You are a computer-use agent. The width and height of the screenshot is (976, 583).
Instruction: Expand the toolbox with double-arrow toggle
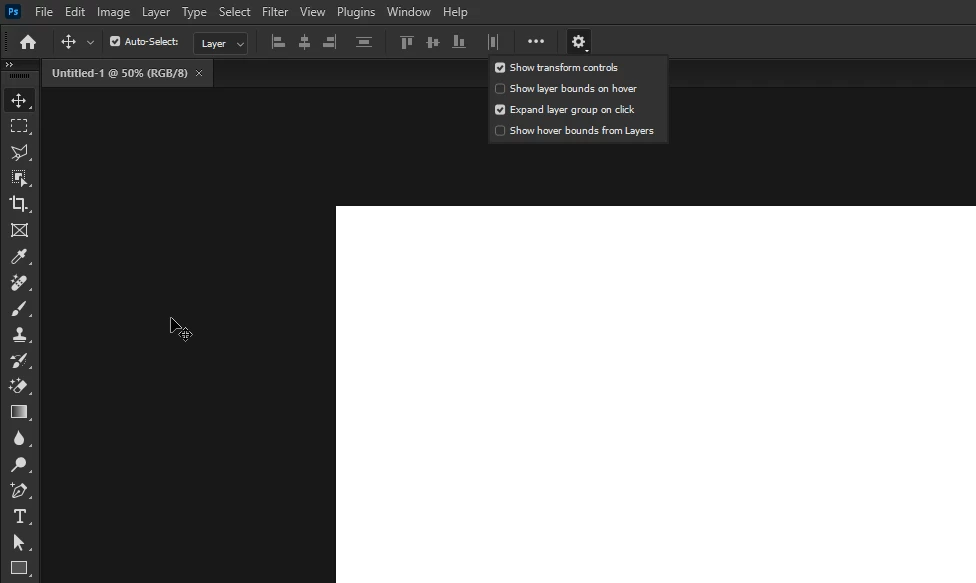[x=9, y=65]
